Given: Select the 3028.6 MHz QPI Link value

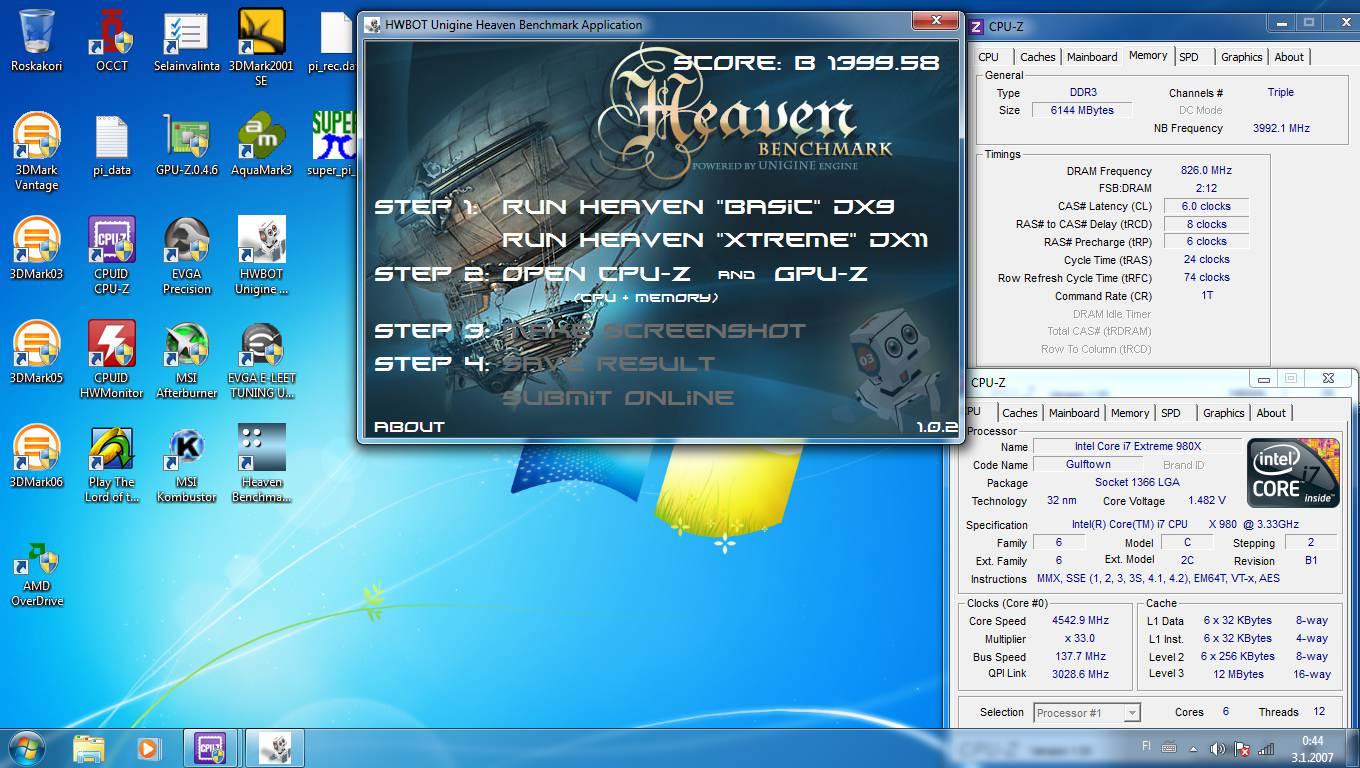Looking at the screenshot, I should coord(1080,675).
